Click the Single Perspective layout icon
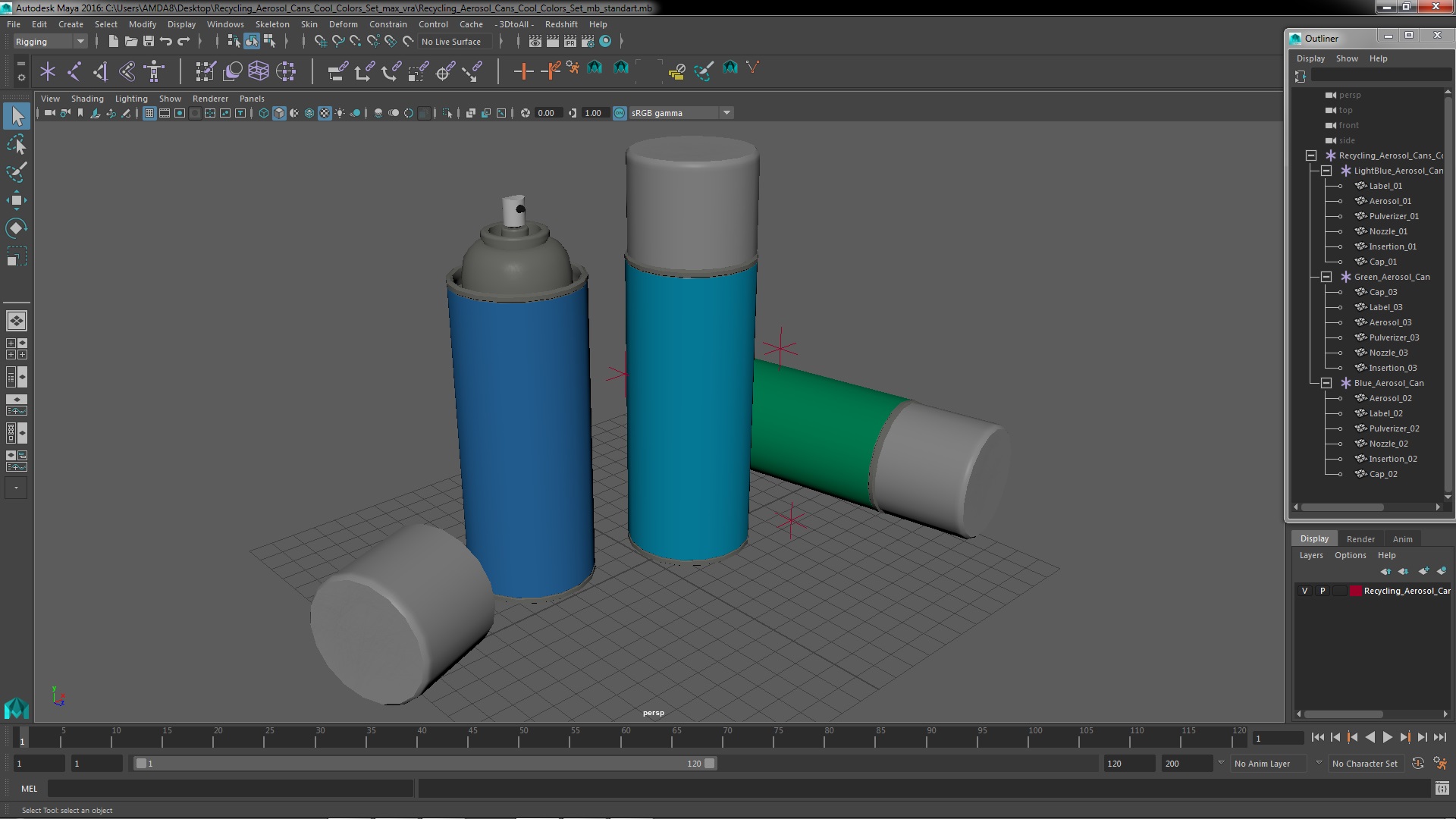 pyautogui.click(x=16, y=321)
